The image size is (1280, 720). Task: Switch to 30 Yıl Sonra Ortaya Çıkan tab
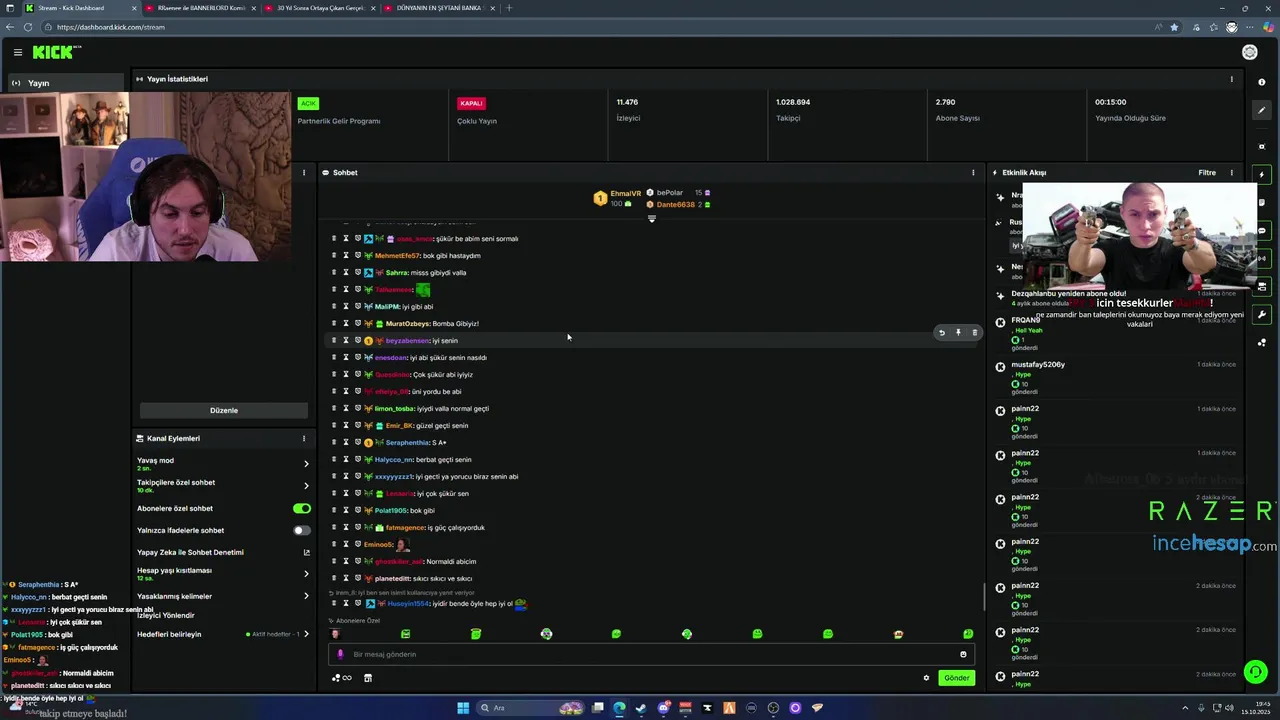[x=320, y=8]
